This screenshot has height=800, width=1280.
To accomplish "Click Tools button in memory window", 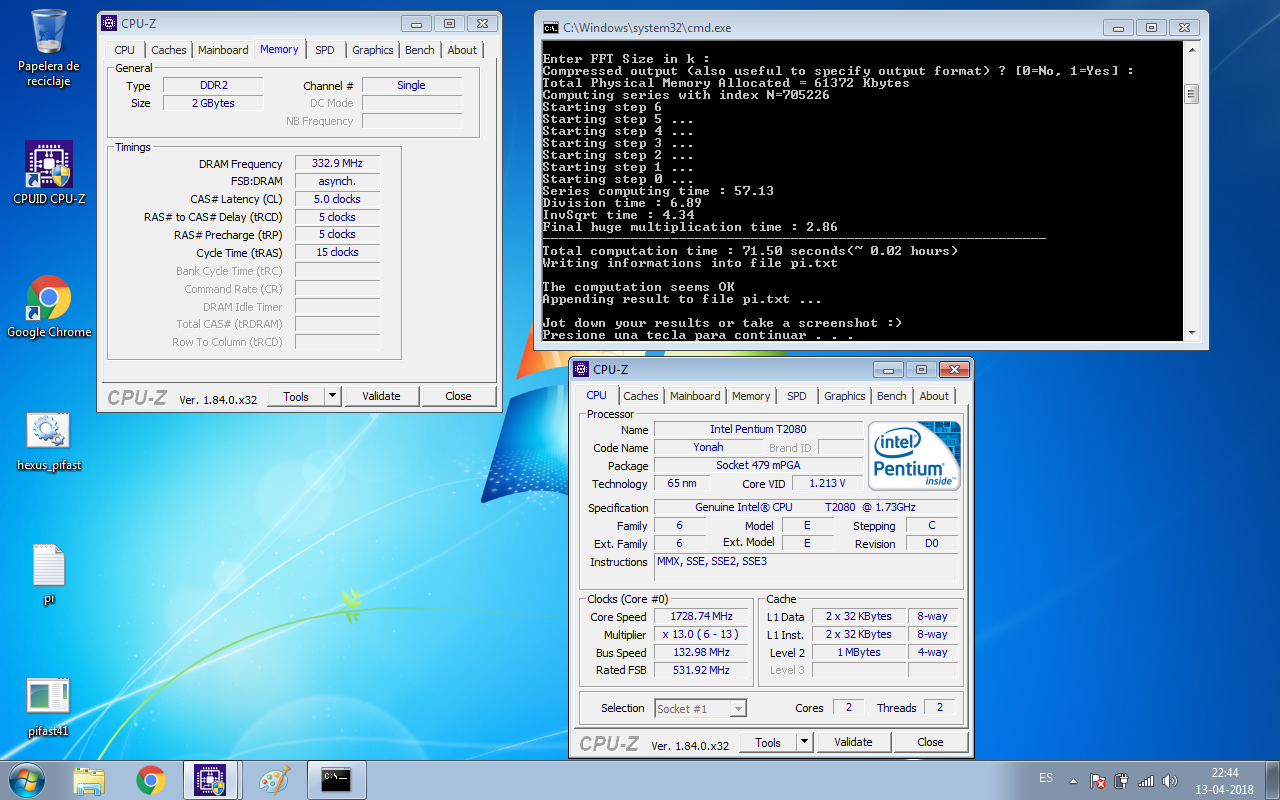I will coord(296,396).
